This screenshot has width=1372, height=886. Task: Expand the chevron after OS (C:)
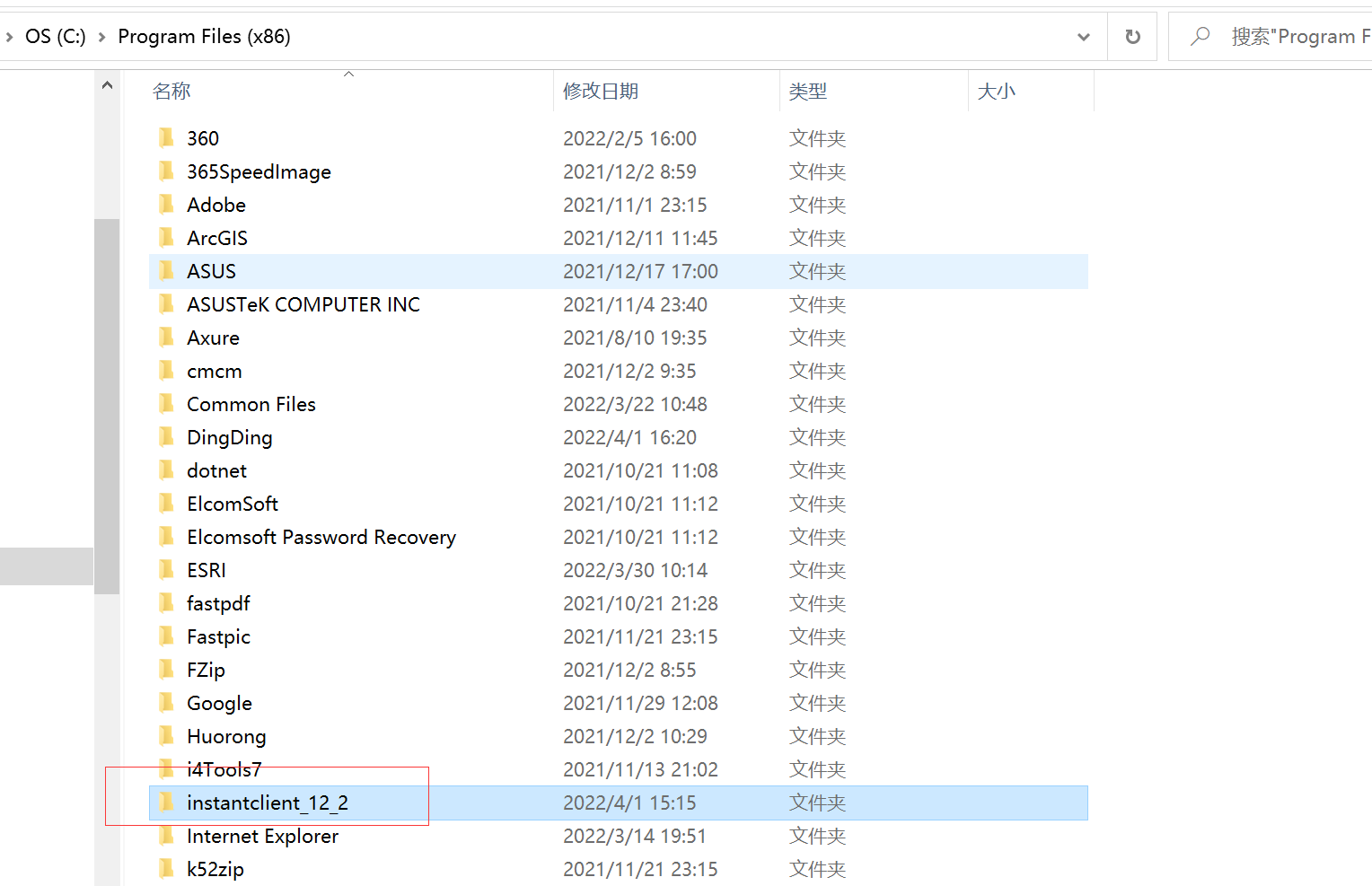101,37
